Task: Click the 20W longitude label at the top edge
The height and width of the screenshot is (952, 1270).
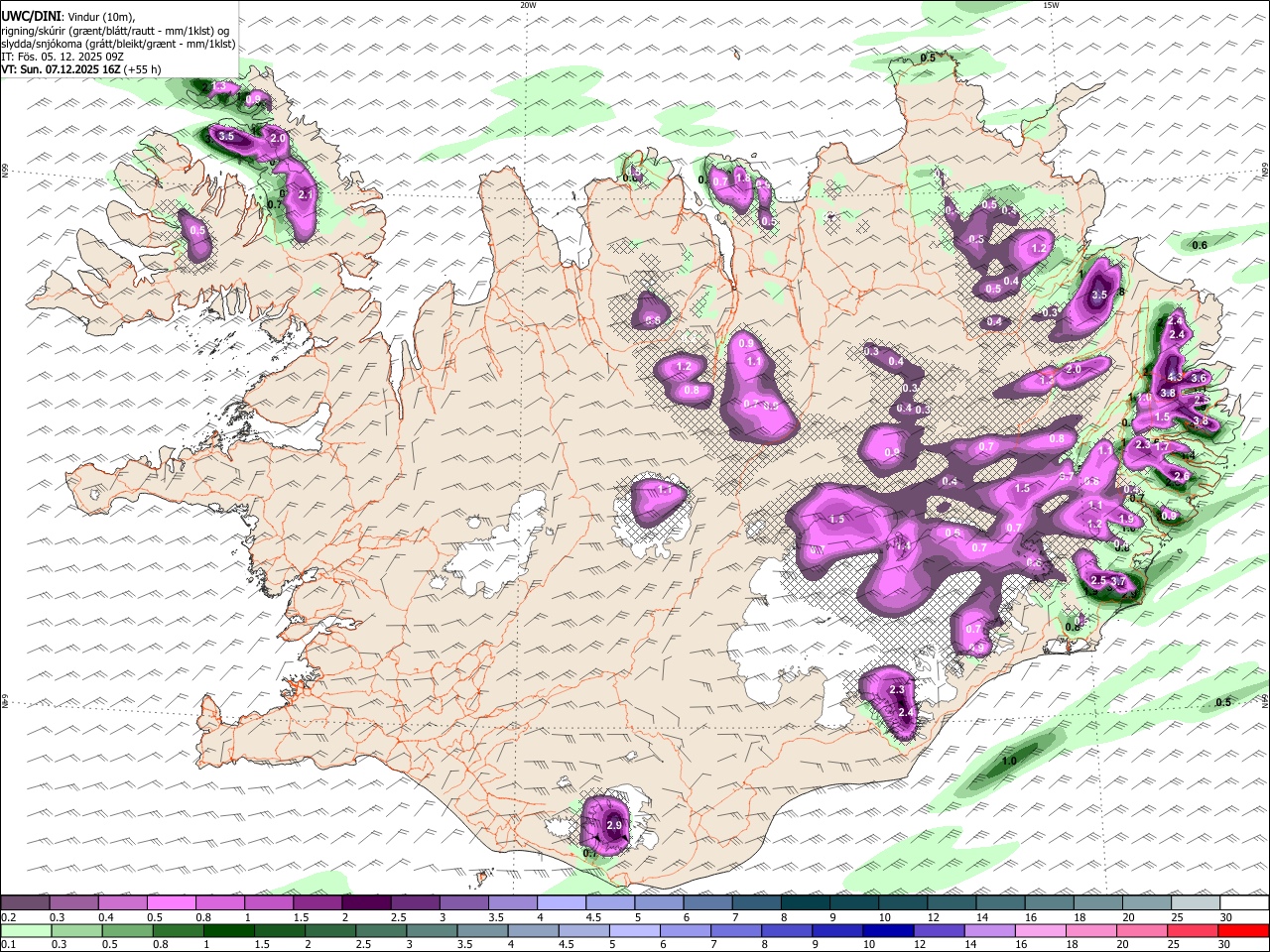Action: 528,5
